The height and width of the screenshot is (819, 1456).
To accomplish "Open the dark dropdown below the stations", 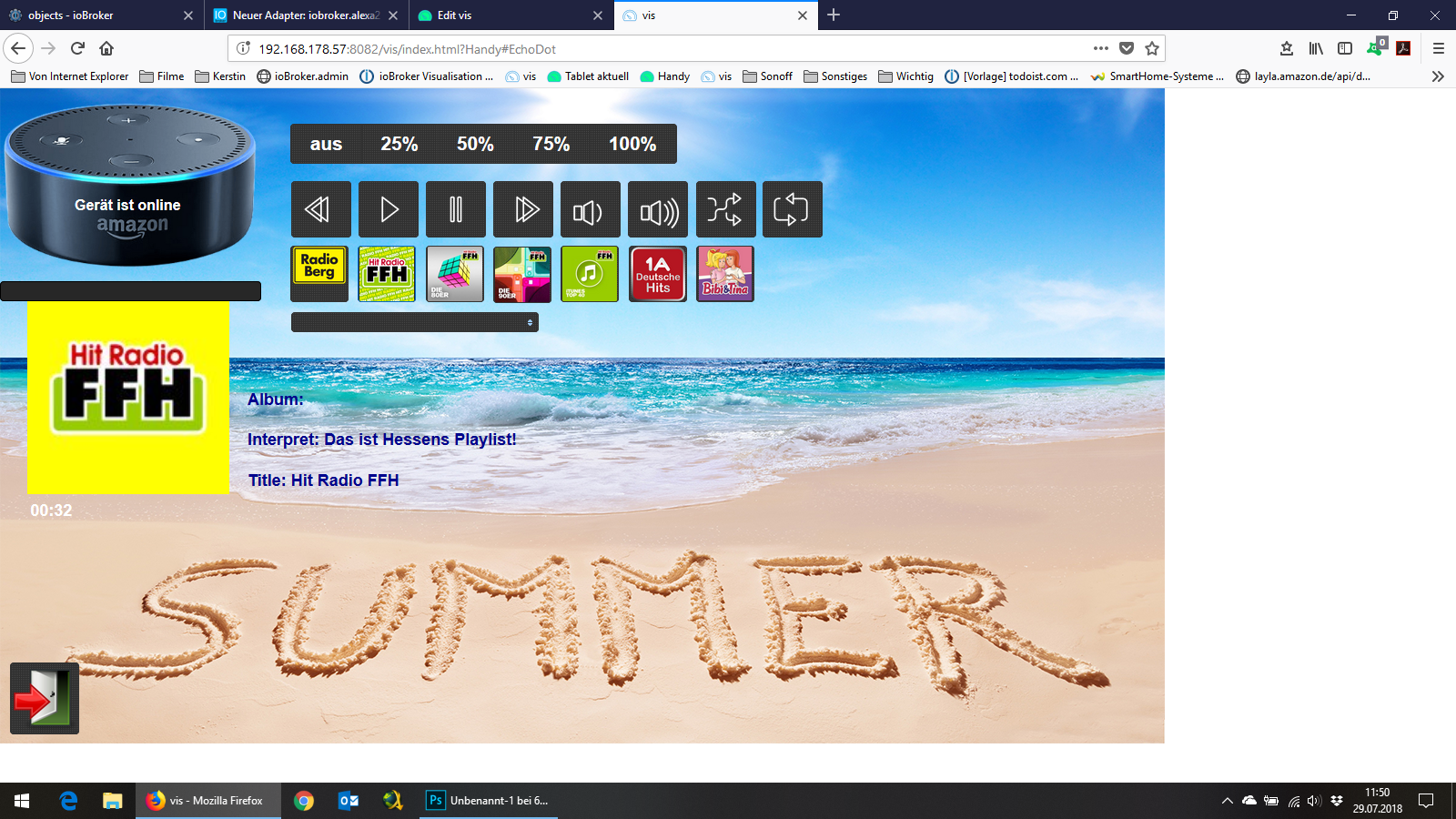I will click(x=415, y=322).
